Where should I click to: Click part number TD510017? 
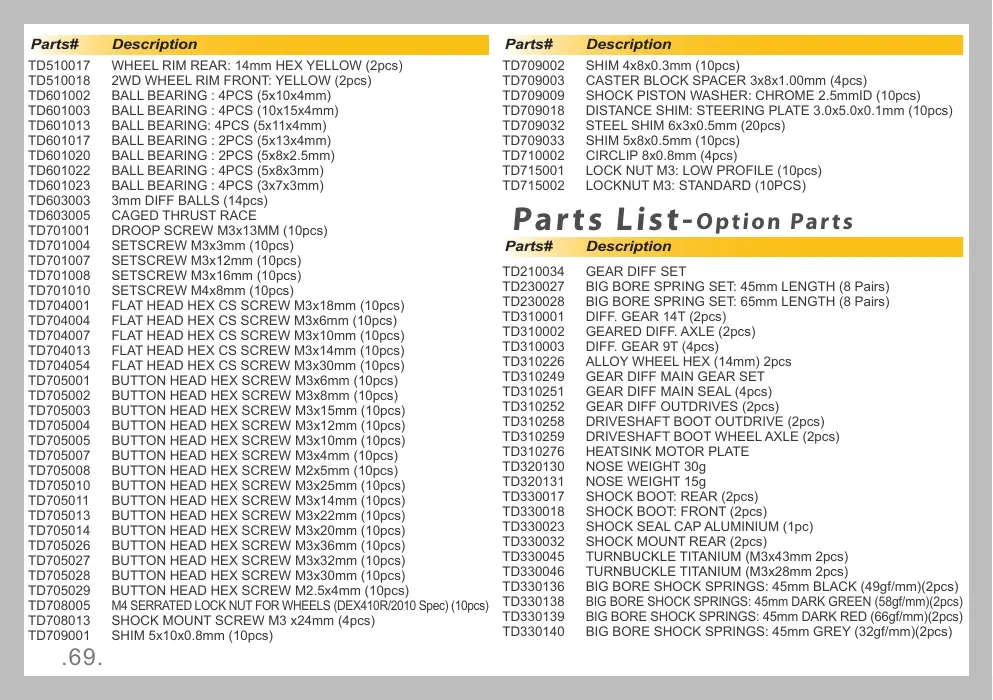click(x=59, y=65)
